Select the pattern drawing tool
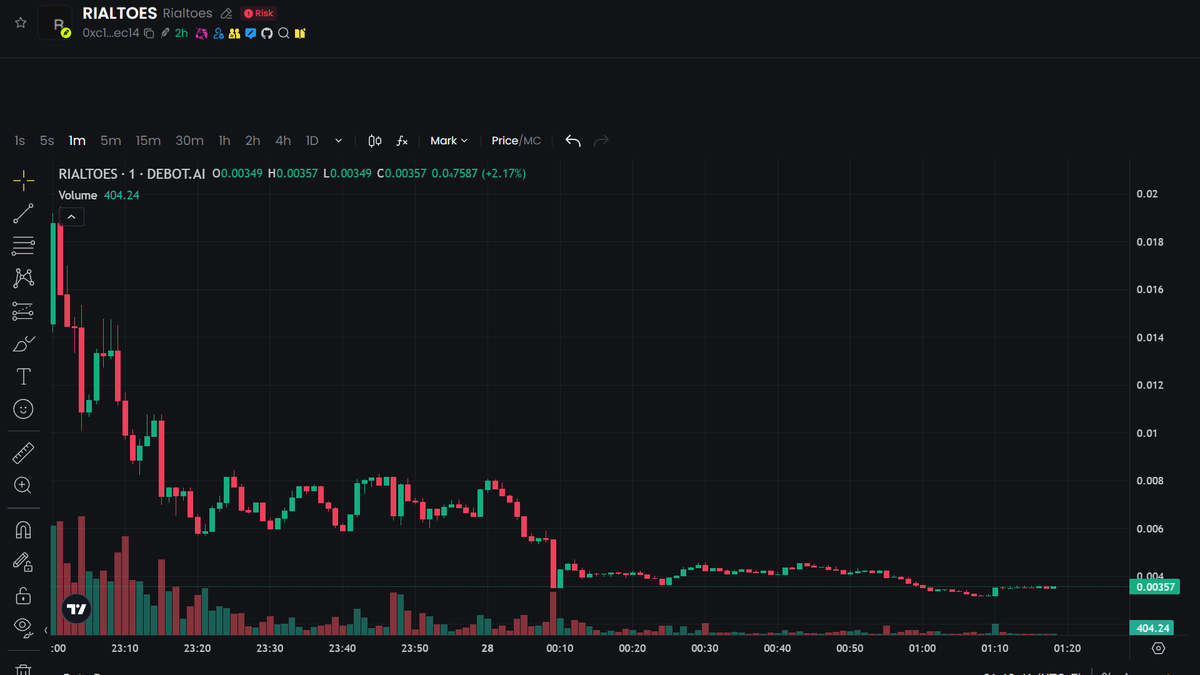This screenshot has height=675, width=1200. click(x=23, y=278)
